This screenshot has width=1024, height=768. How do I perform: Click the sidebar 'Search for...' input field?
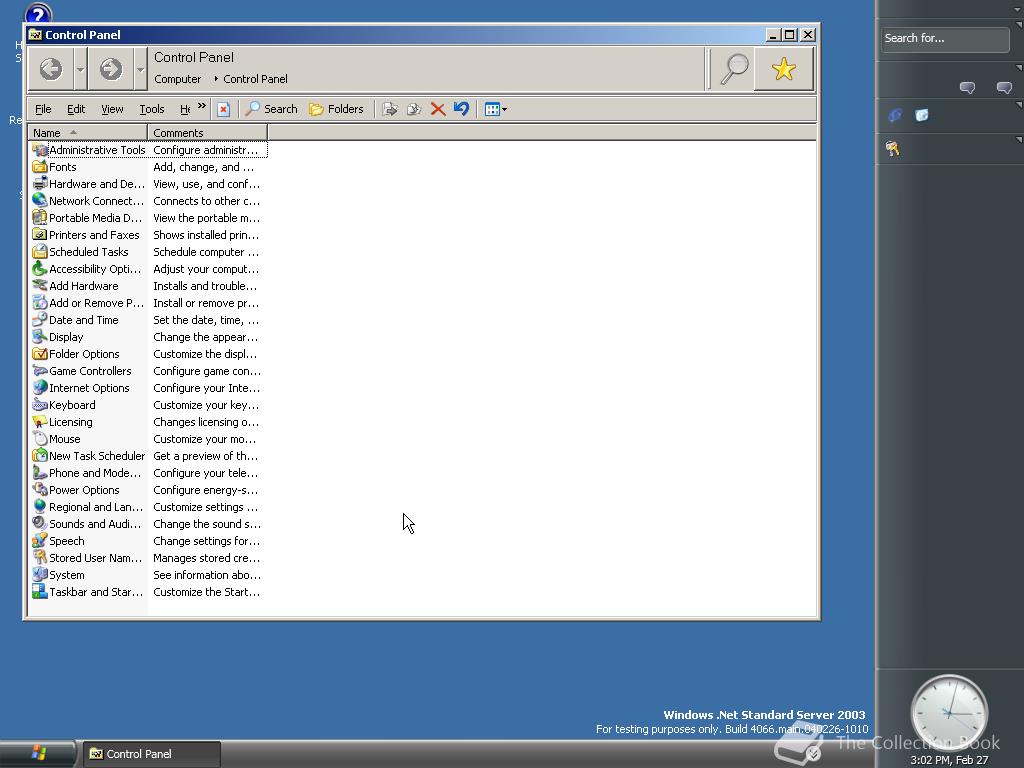[944, 39]
